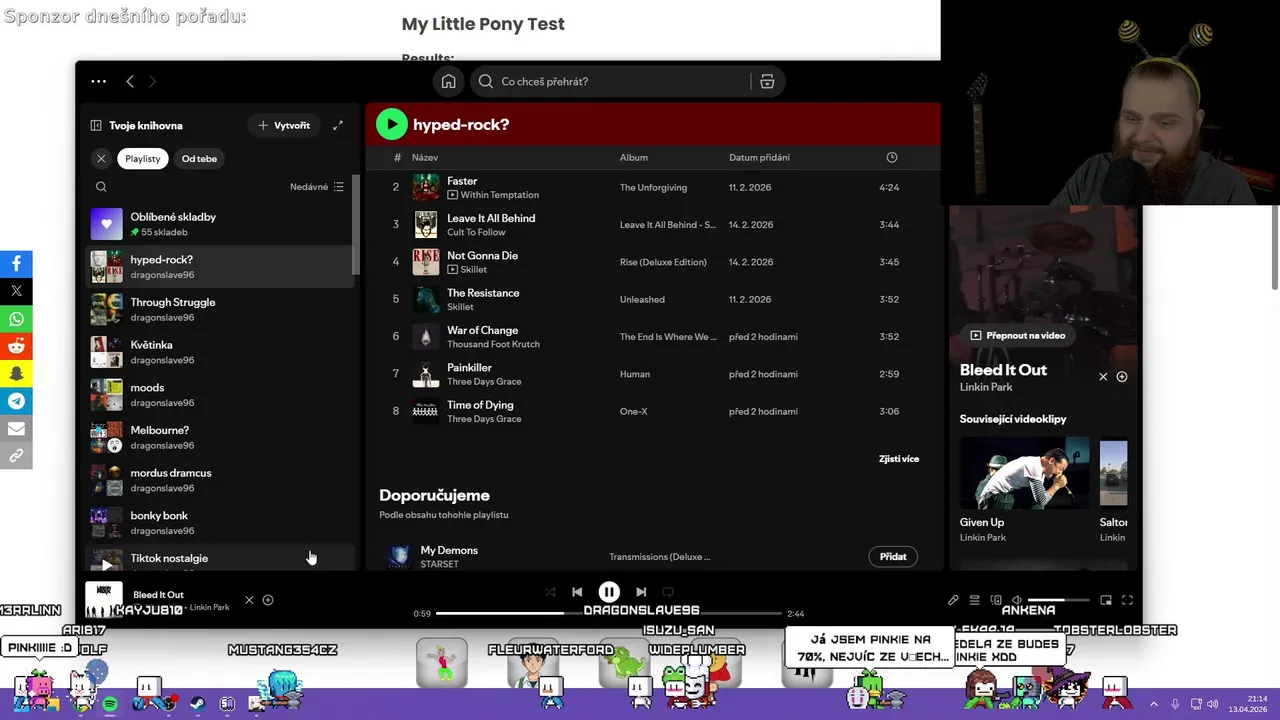Open the 'Nedávné' sort dropdown

pyautogui.click(x=317, y=186)
